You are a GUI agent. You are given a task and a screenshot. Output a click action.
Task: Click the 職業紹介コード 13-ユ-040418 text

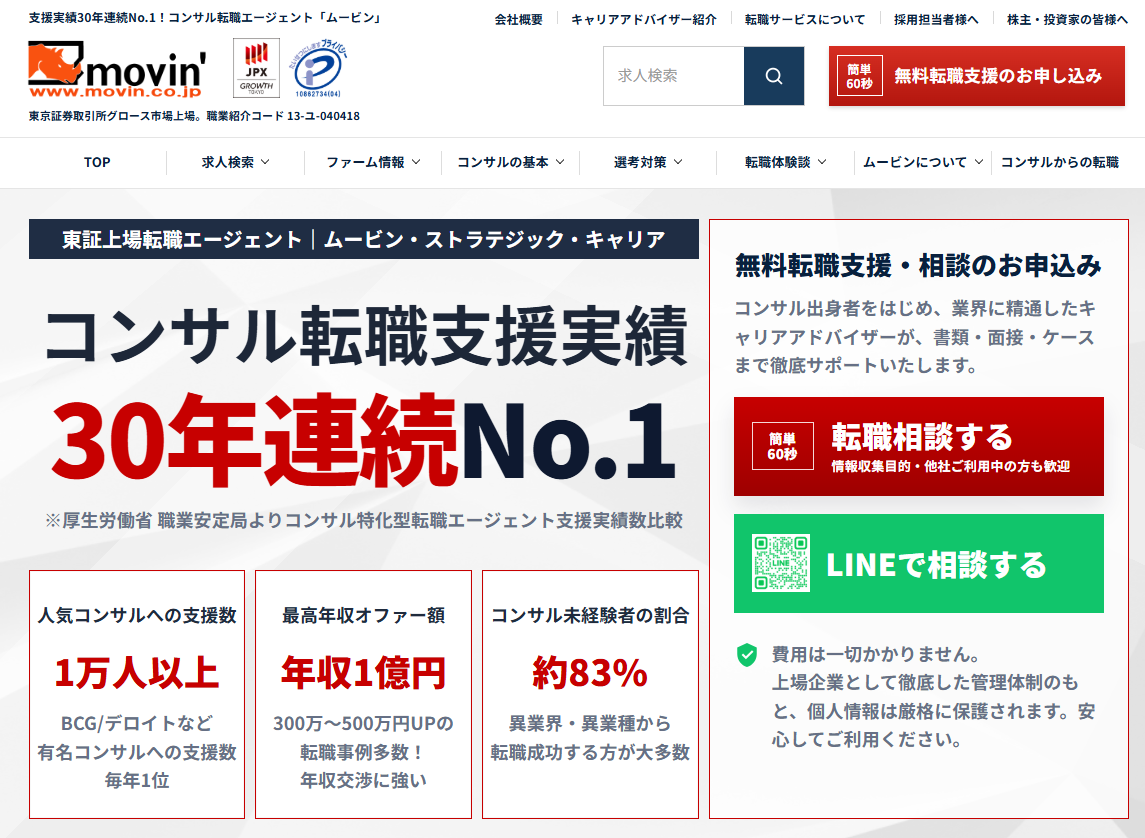[x=283, y=115]
